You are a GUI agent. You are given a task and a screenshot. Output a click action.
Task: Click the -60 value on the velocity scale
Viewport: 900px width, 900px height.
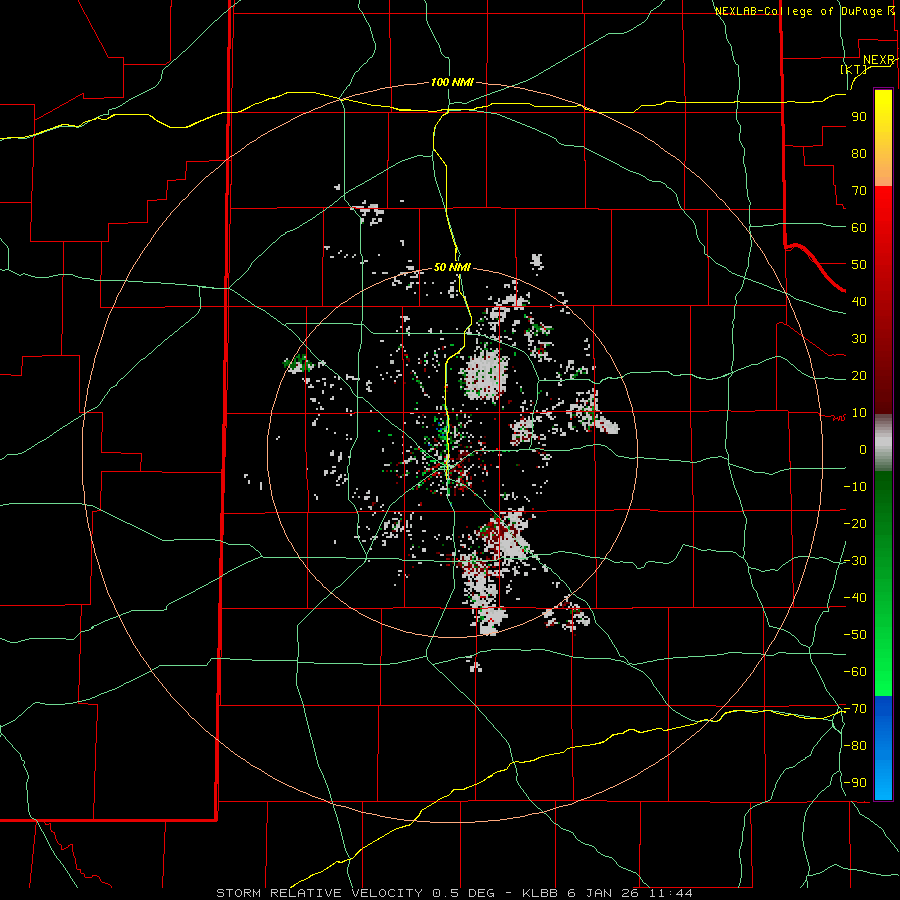855,672
